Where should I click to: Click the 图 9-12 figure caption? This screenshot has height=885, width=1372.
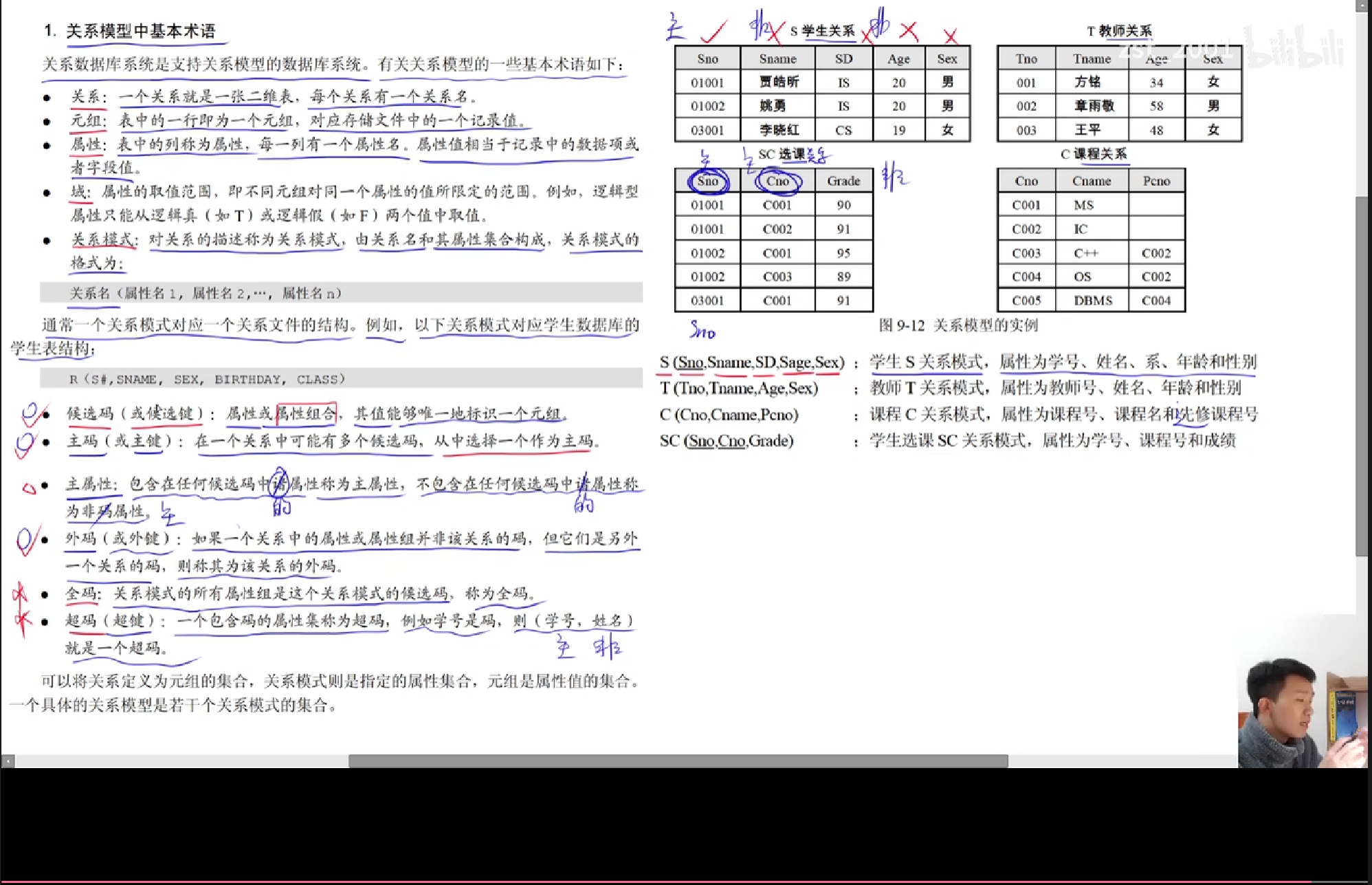click(x=958, y=325)
